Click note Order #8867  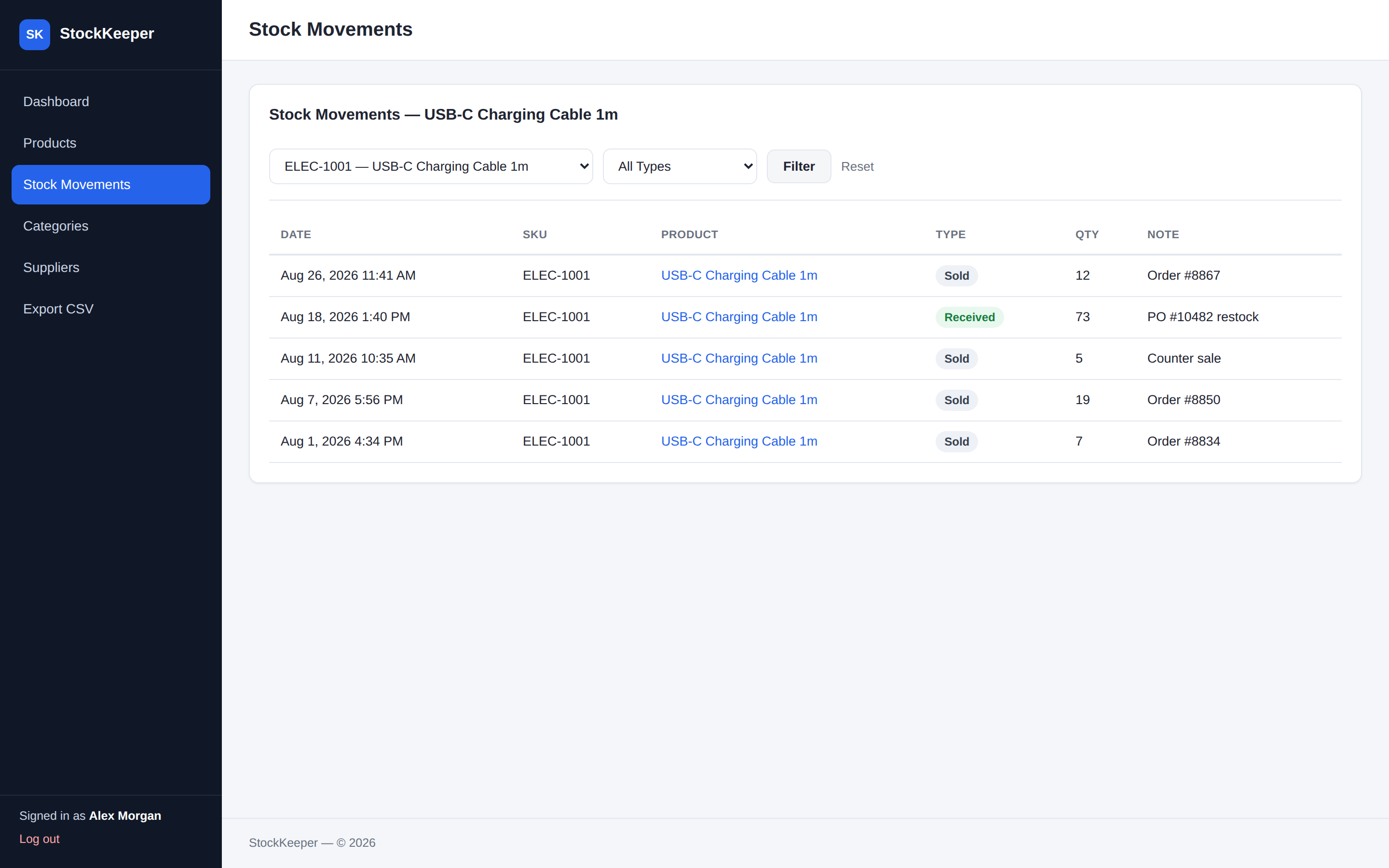pos(1184,275)
